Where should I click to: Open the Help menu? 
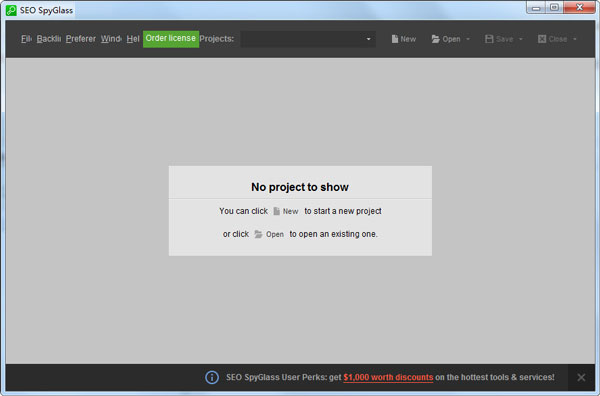tap(133, 39)
